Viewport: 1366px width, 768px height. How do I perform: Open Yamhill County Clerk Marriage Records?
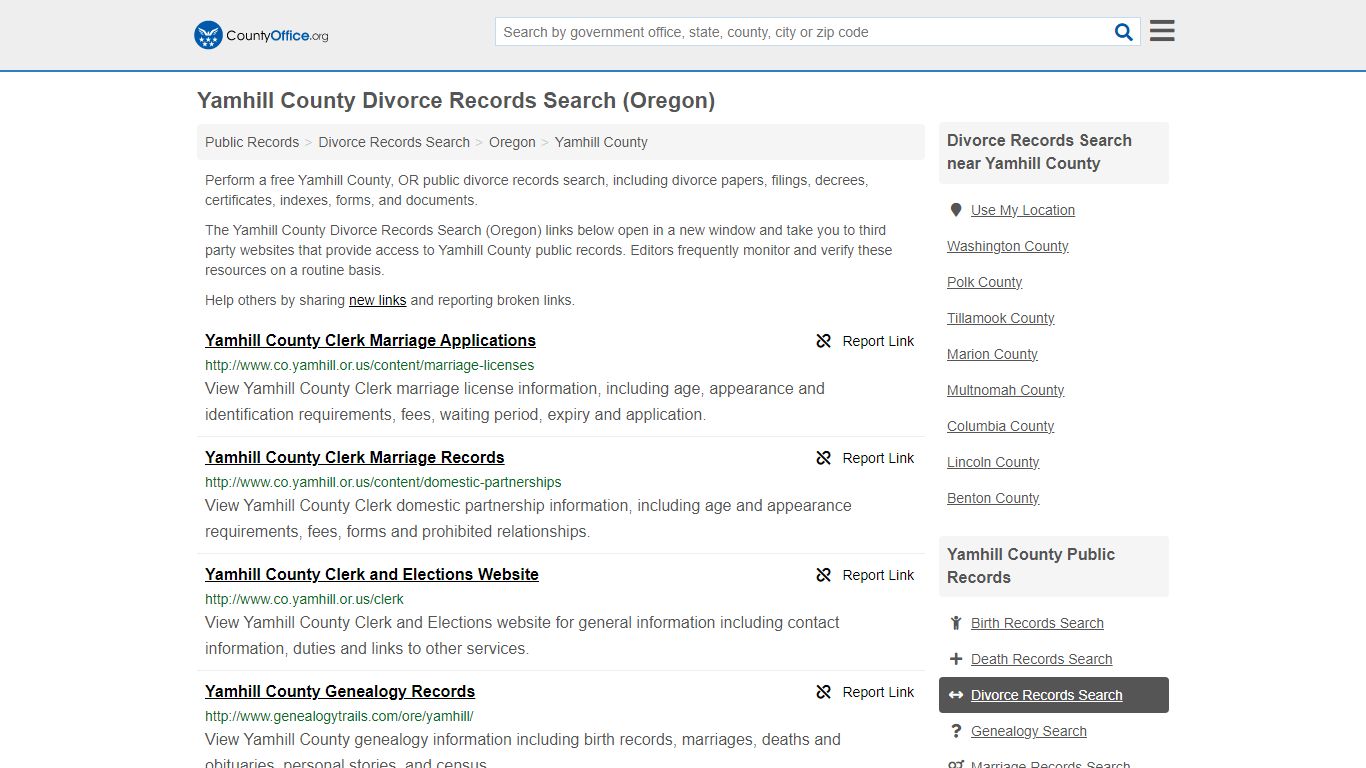(x=354, y=457)
